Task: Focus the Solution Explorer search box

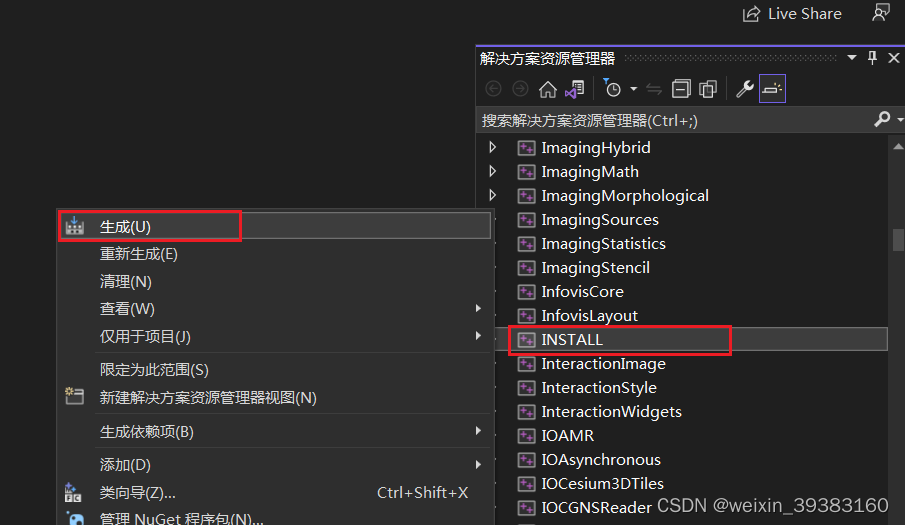Action: click(674, 121)
